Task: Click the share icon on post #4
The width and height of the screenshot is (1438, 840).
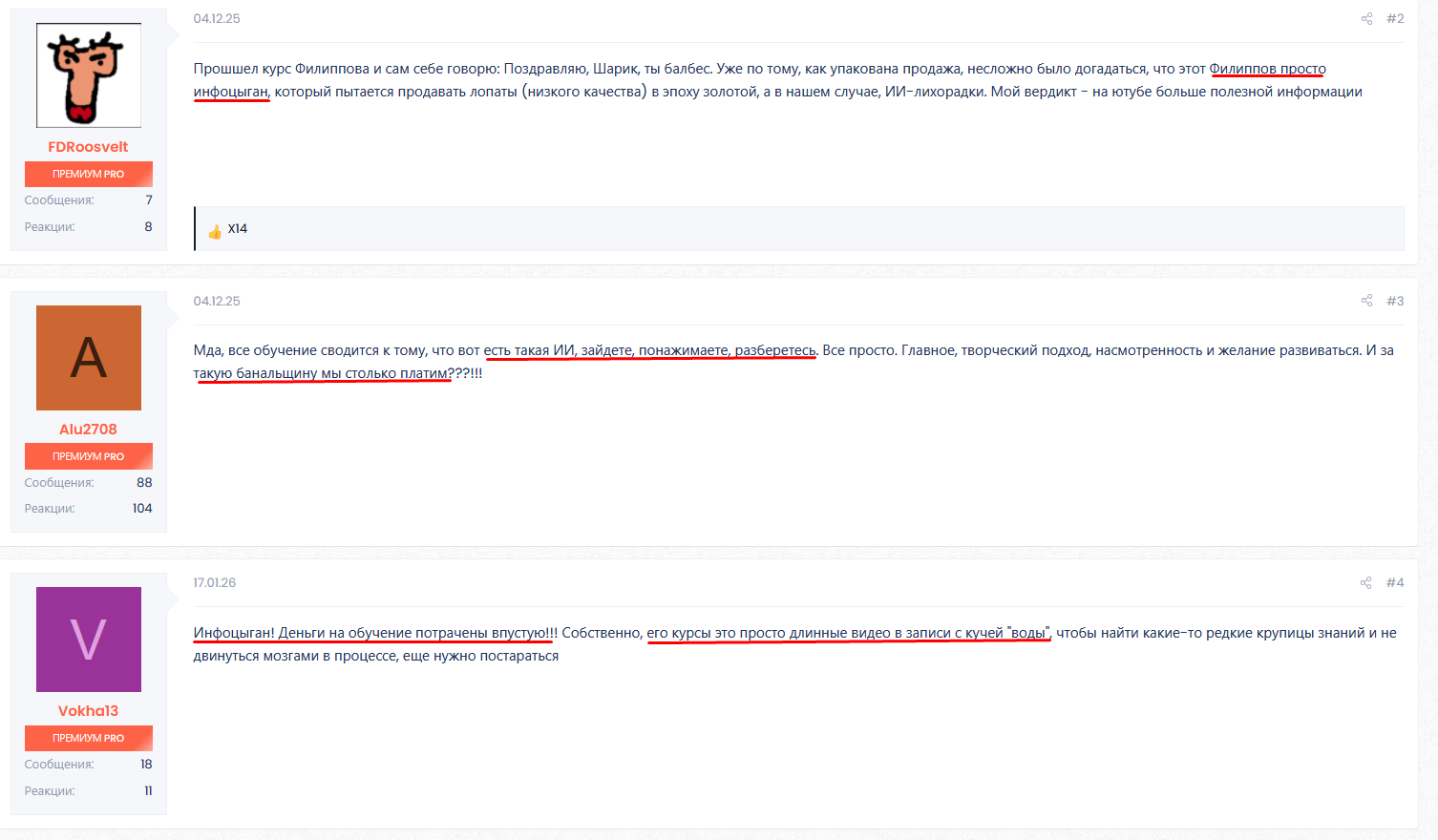Action: tap(1366, 582)
